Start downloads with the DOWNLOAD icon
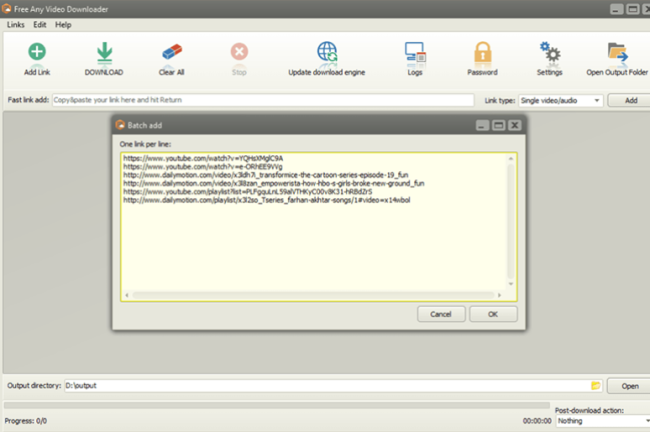Screen dimensions: 650x432 [104, 52]
